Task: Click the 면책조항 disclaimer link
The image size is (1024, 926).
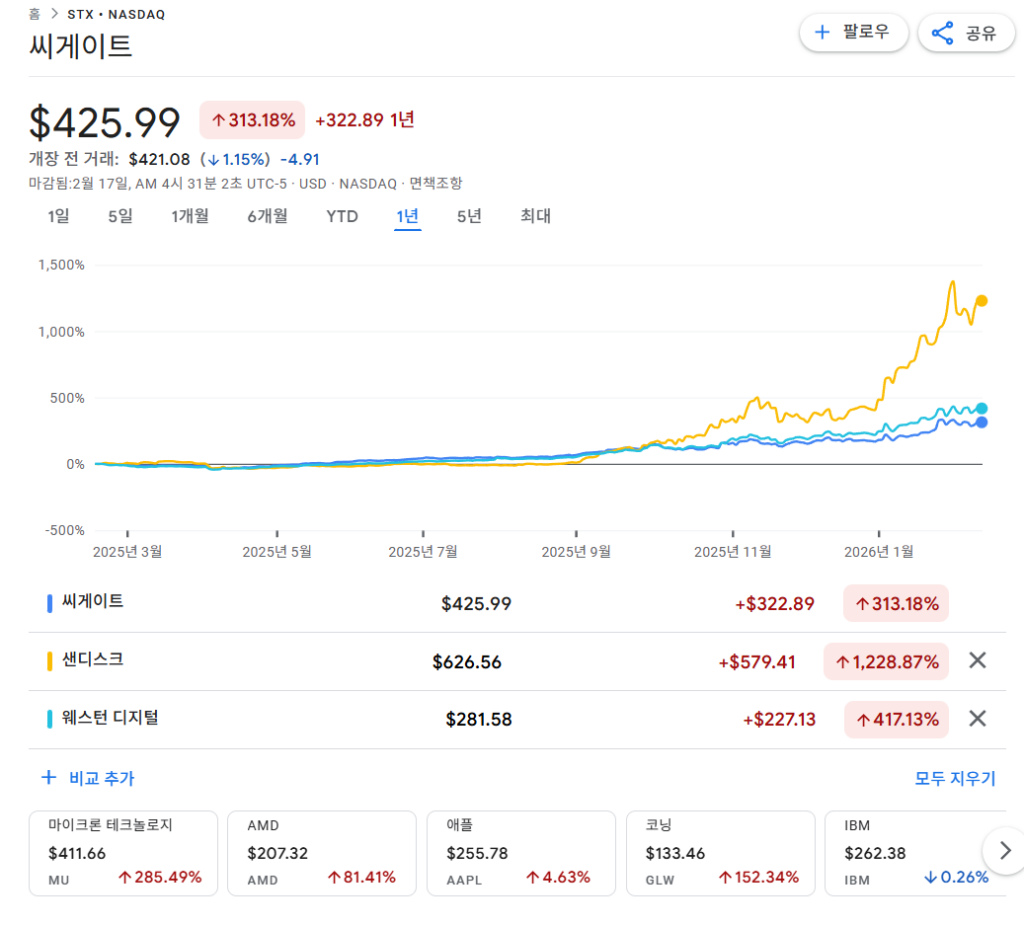Action: coord(435,183)
